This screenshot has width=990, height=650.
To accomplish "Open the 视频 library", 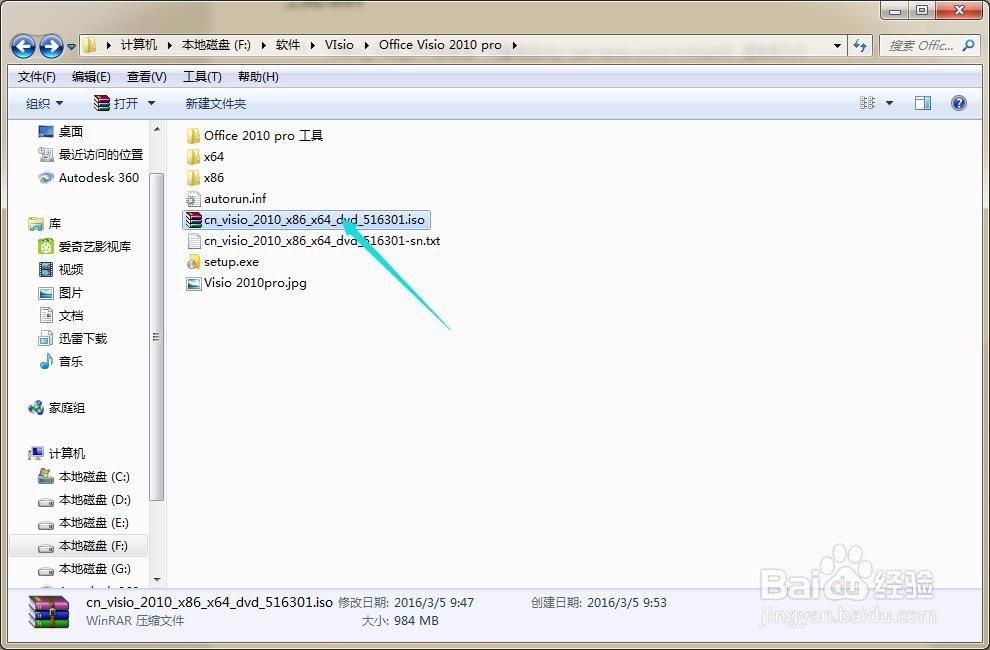I will [x=61, y=270].
